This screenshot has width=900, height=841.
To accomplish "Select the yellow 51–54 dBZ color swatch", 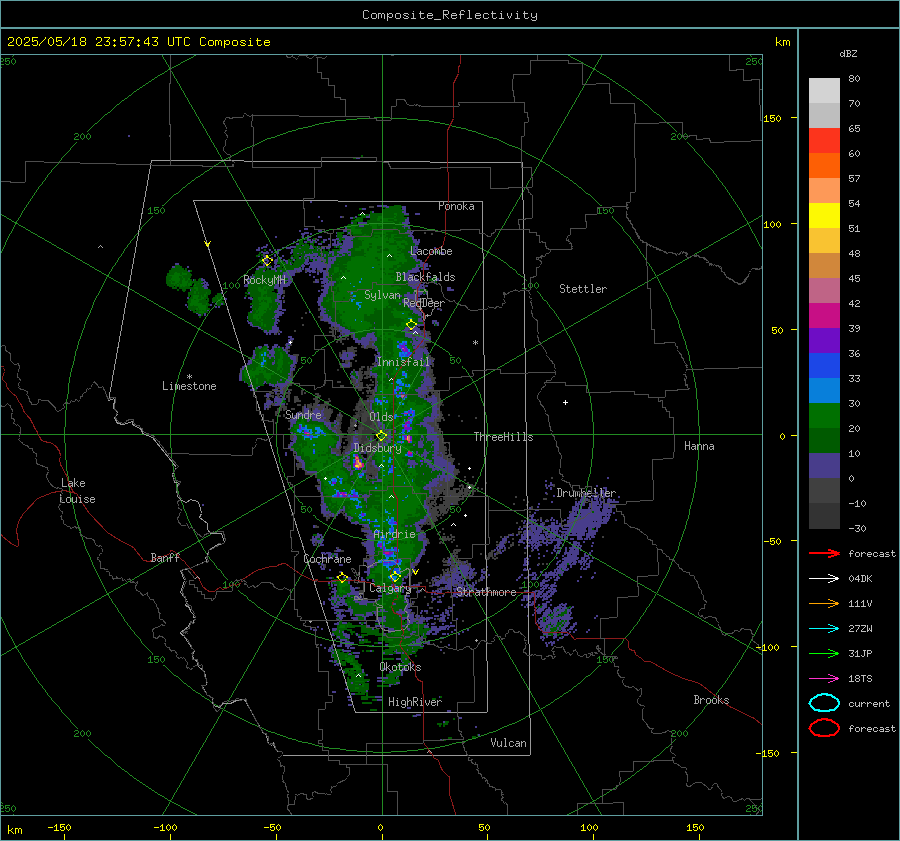I will click(x=824, y=216).
